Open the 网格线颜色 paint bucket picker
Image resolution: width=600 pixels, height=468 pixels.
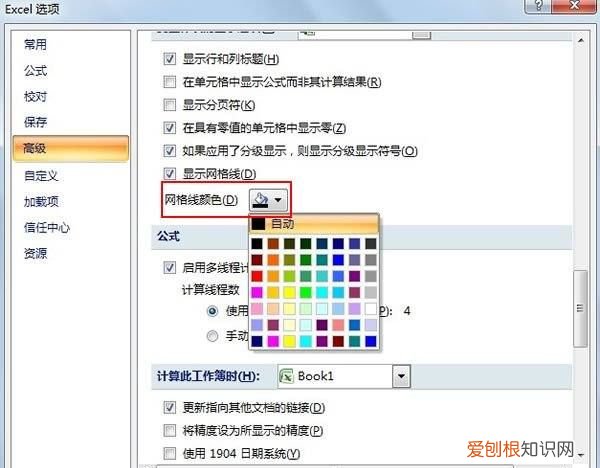pos(268,200)
